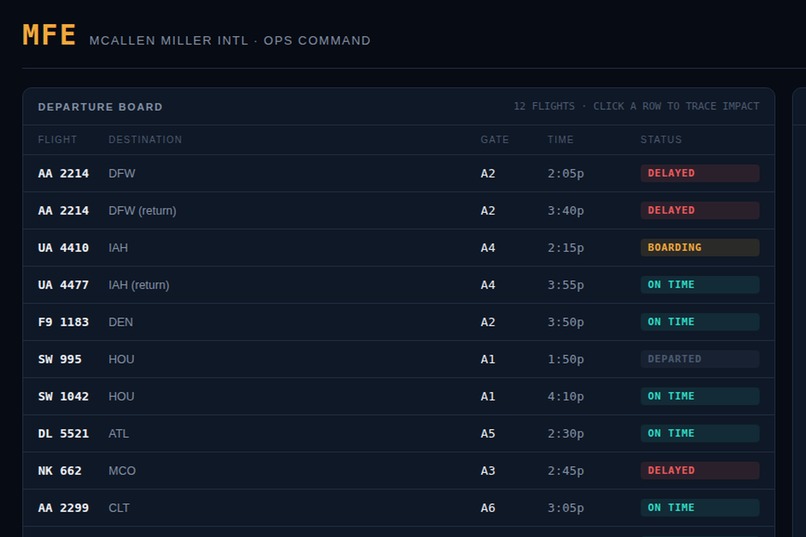This screenshot has height=537, width=806.
Task: Click ON TIME badge for UA 4477
Action: 700,285
